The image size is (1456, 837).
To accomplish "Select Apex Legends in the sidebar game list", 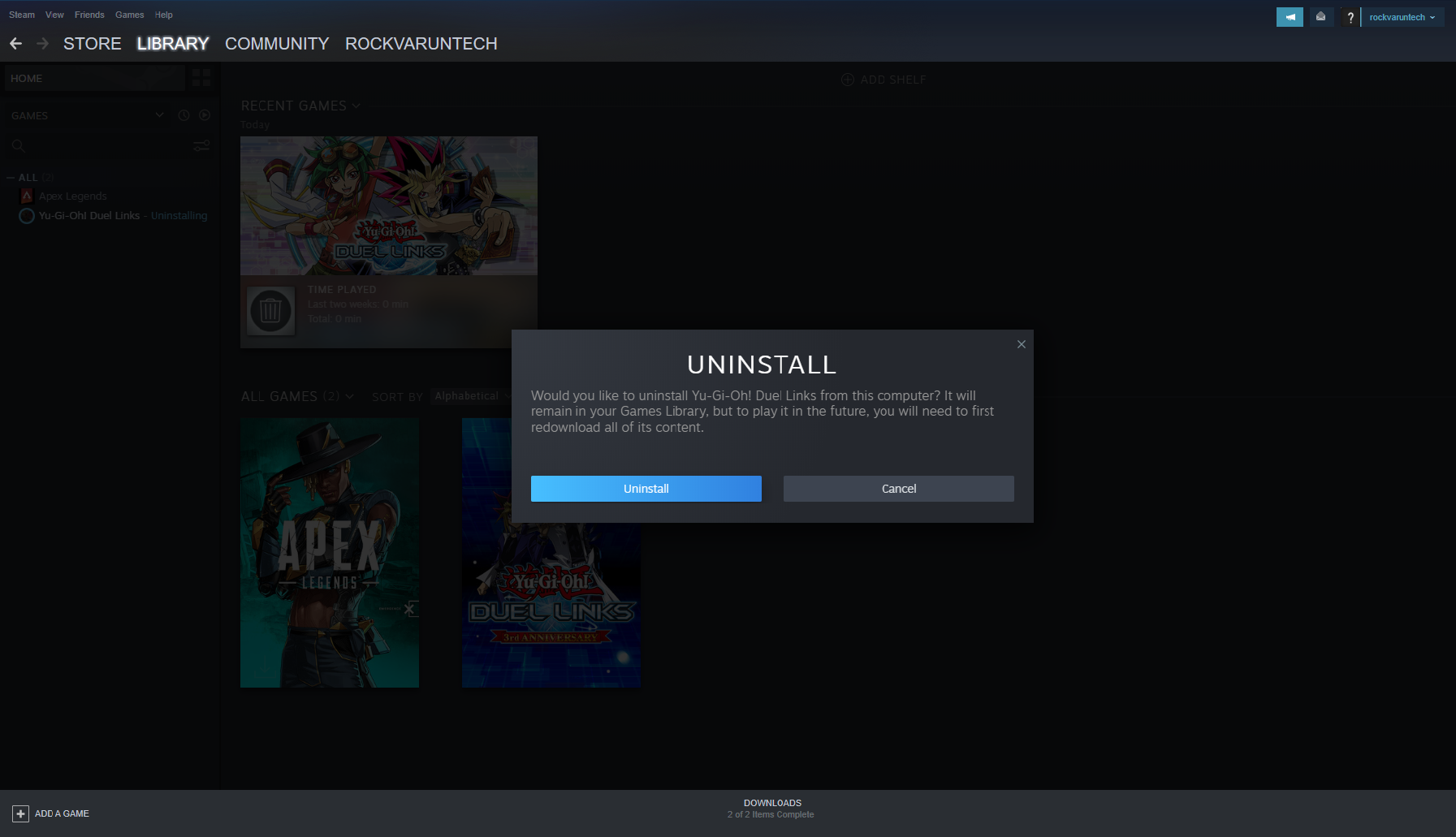I will (73, 196).
